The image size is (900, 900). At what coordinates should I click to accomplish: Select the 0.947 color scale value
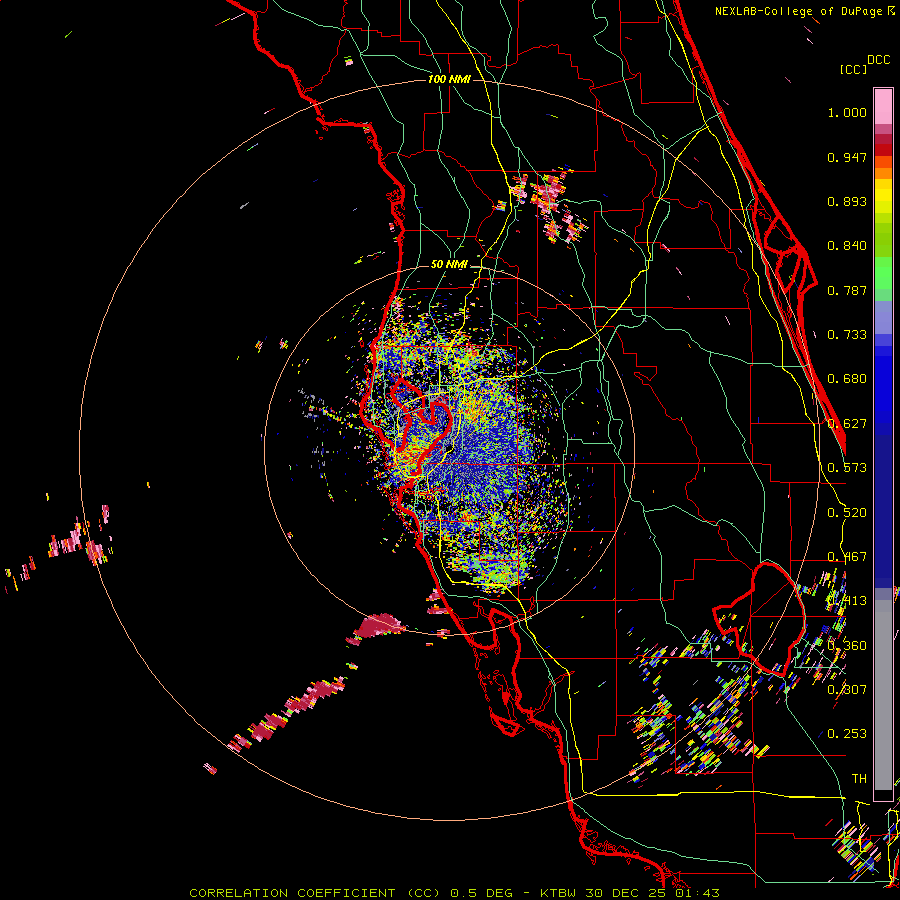click(847, 157)
